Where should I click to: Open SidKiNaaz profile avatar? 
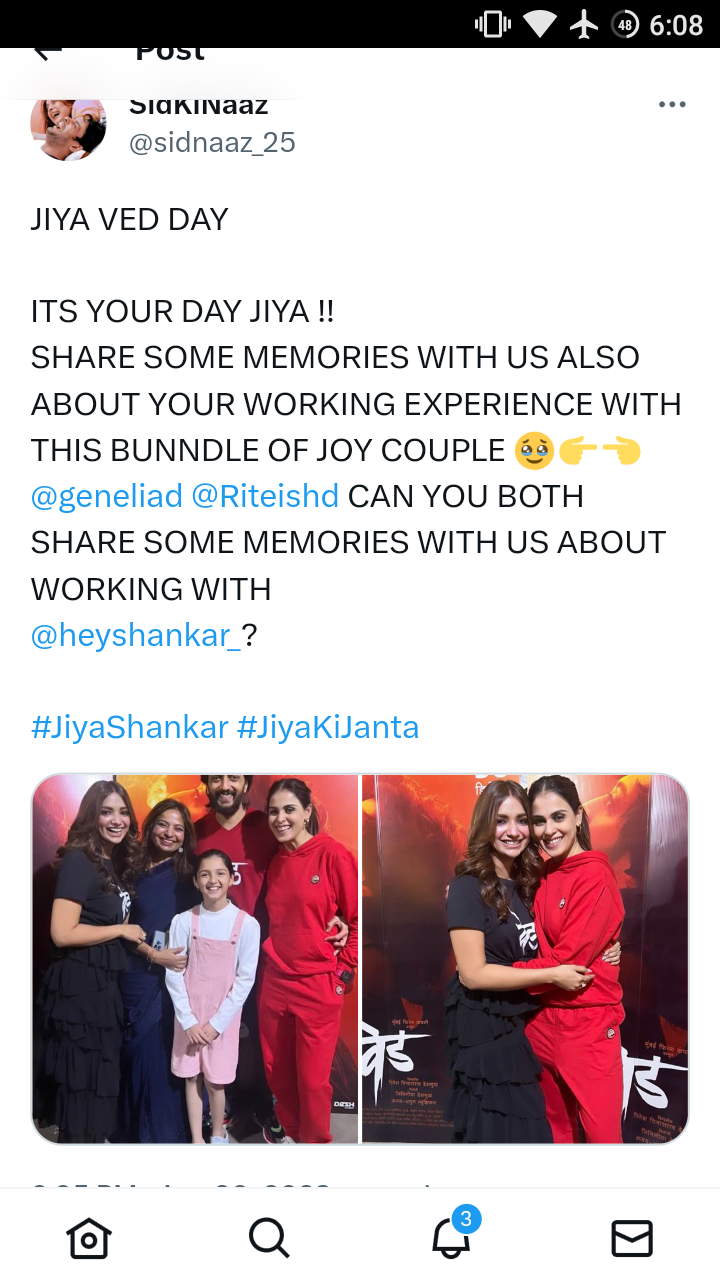(68, 128)
